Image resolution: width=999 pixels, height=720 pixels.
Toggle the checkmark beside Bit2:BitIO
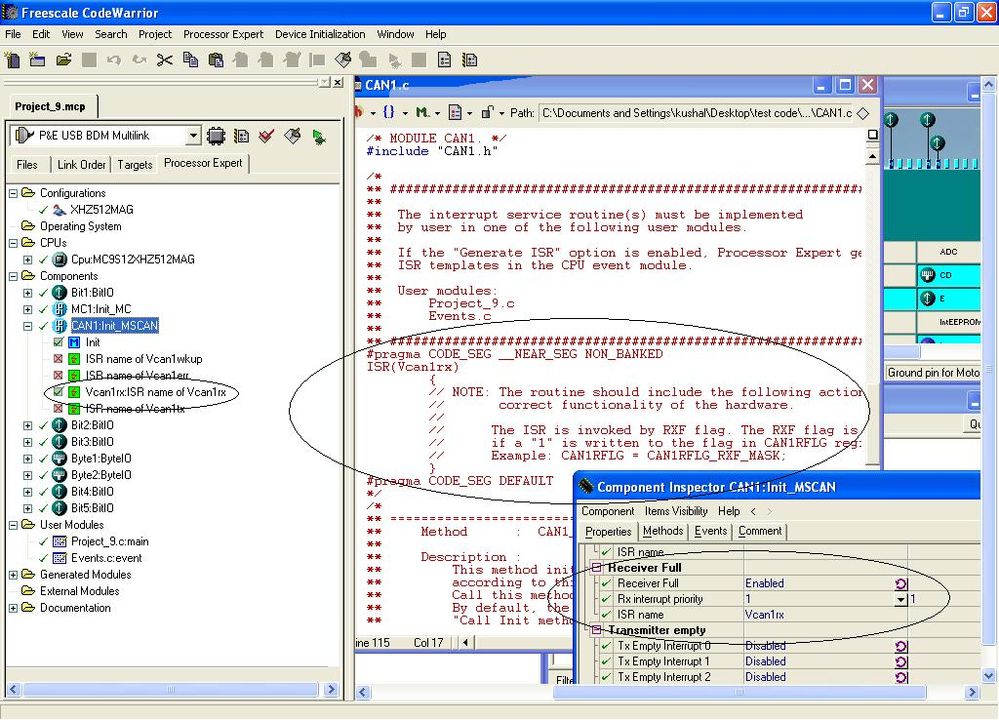[x=43, y=425]
